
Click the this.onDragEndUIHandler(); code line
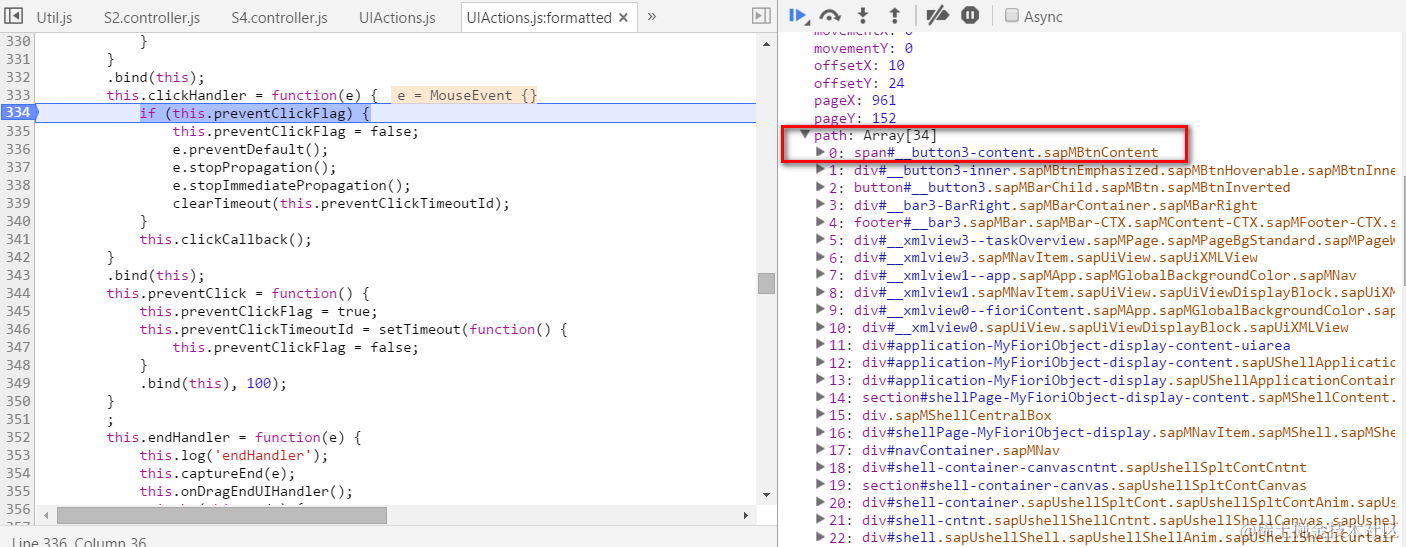(x=246, y=491)
